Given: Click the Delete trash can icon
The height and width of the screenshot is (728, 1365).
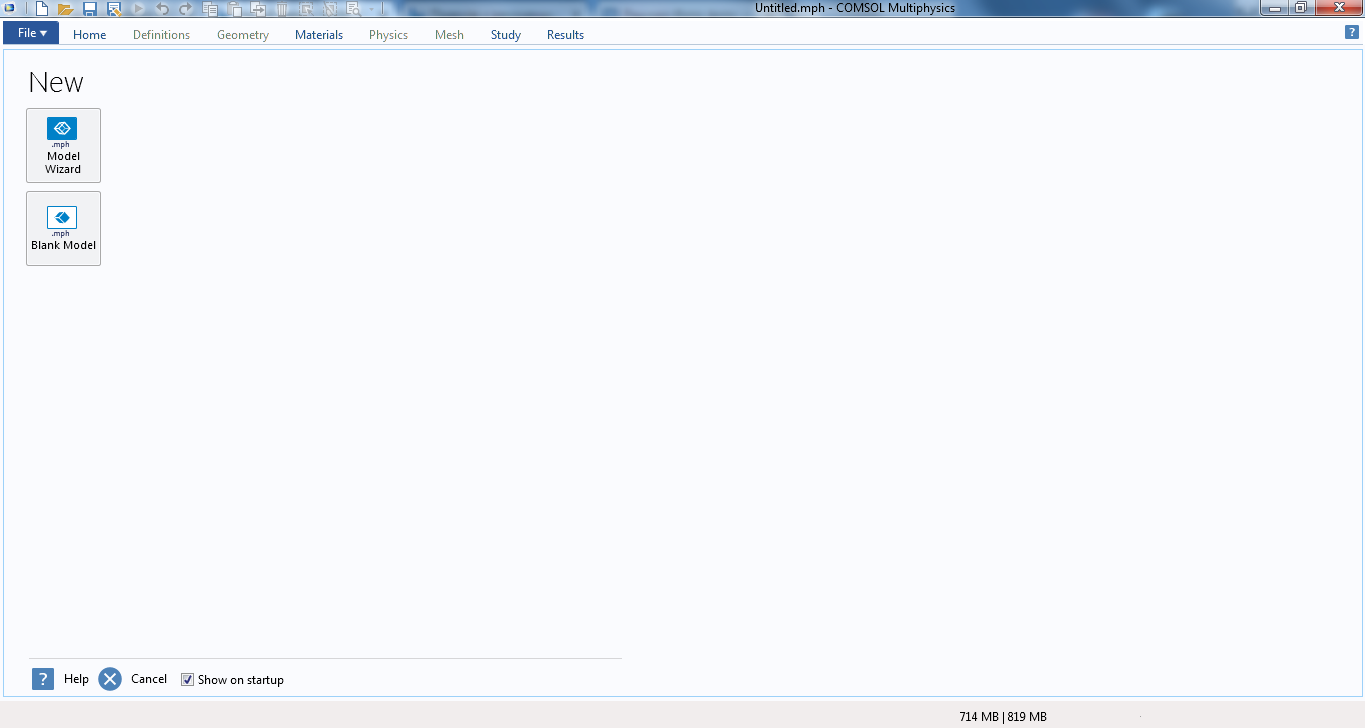Looking at the screenshot, I should point(282,9).
